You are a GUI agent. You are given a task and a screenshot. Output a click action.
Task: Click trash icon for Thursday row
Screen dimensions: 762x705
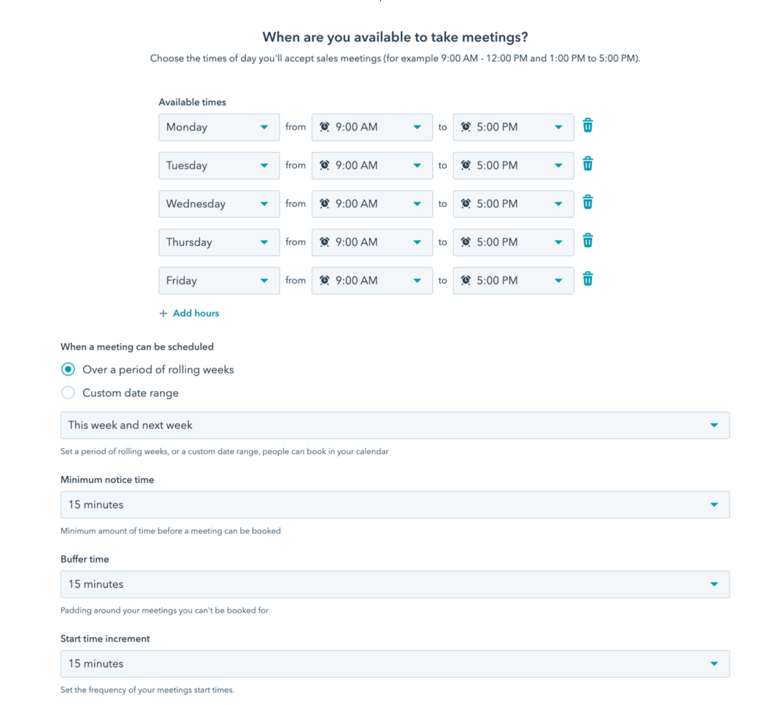(x=588, y=241)
